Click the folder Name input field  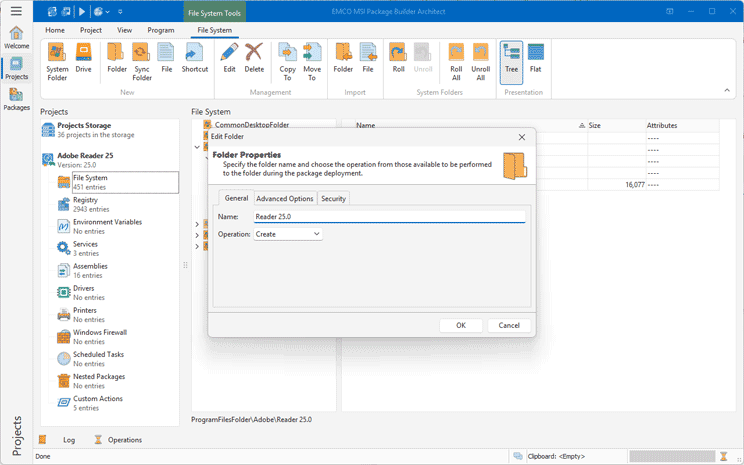click(388, 216)
